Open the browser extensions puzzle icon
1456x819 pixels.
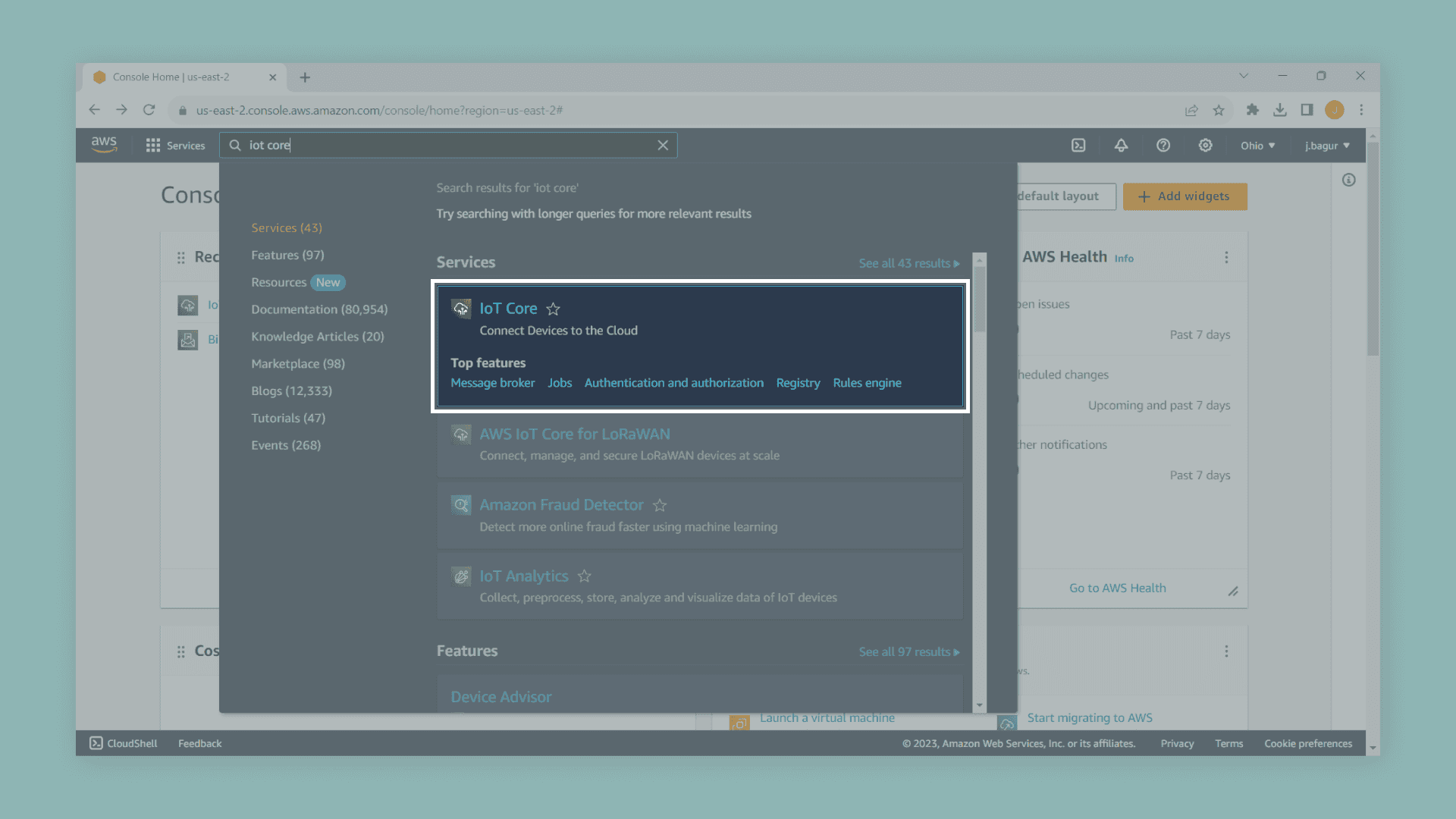[1253, 111]
